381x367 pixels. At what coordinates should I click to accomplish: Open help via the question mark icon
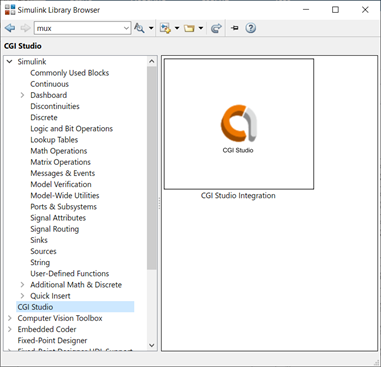click(x=251, y=28)
